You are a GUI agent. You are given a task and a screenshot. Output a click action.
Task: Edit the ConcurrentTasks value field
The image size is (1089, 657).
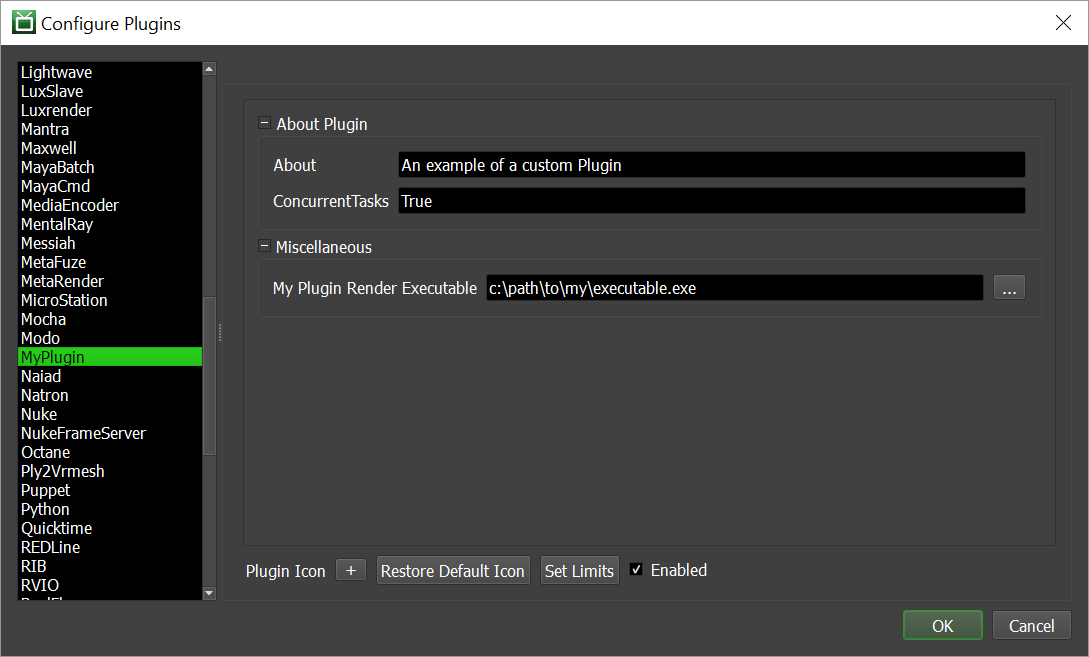point(710,201)
